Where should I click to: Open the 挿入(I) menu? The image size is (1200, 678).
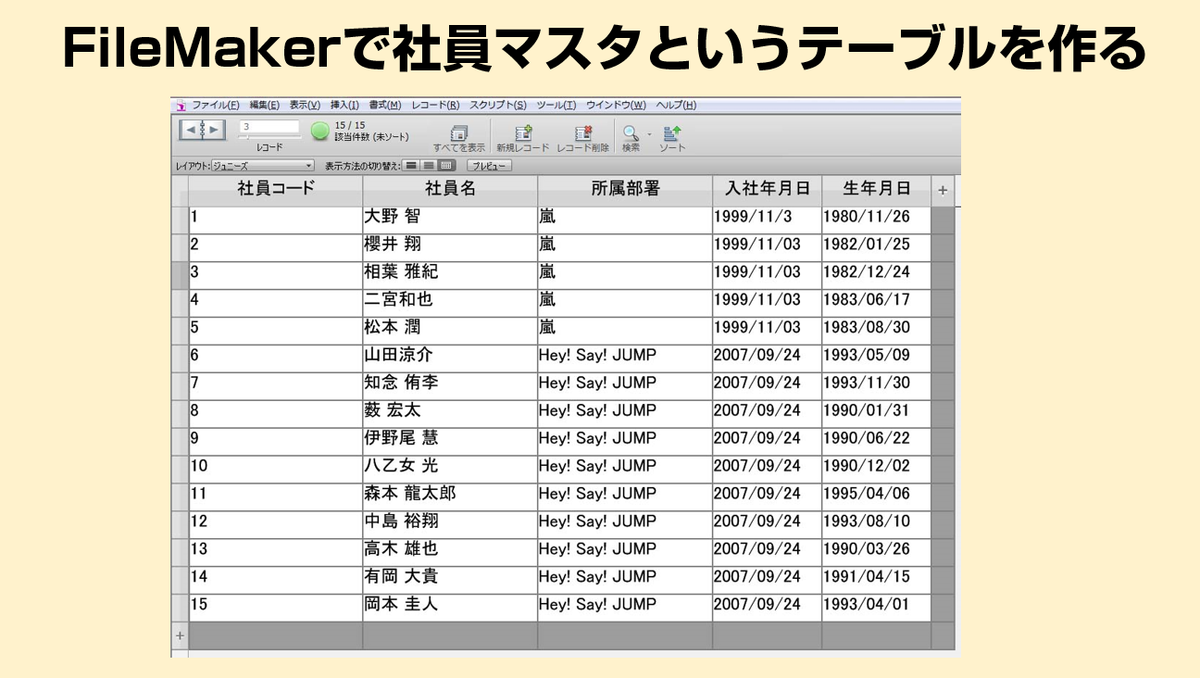pyautogui.click(x=344, y=105)
